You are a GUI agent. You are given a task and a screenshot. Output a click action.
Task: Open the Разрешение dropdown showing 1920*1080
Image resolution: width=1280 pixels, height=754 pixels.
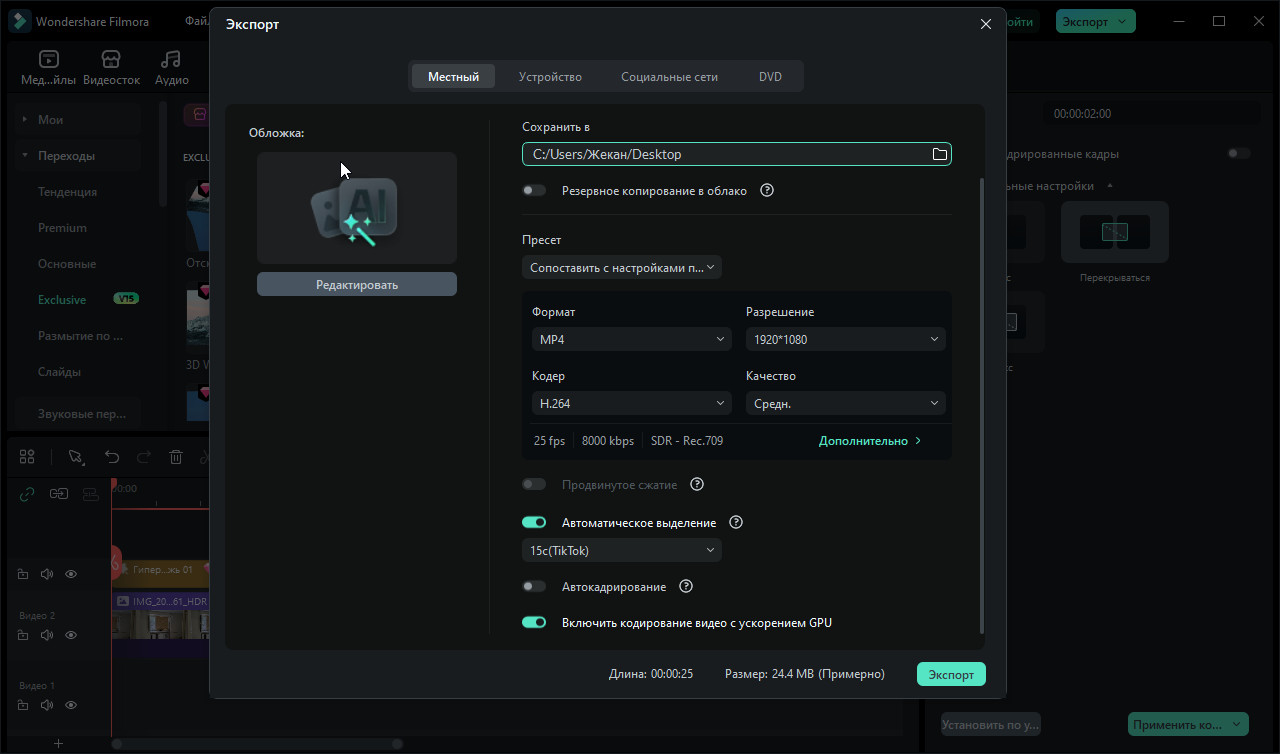click(x=845, y=339)
